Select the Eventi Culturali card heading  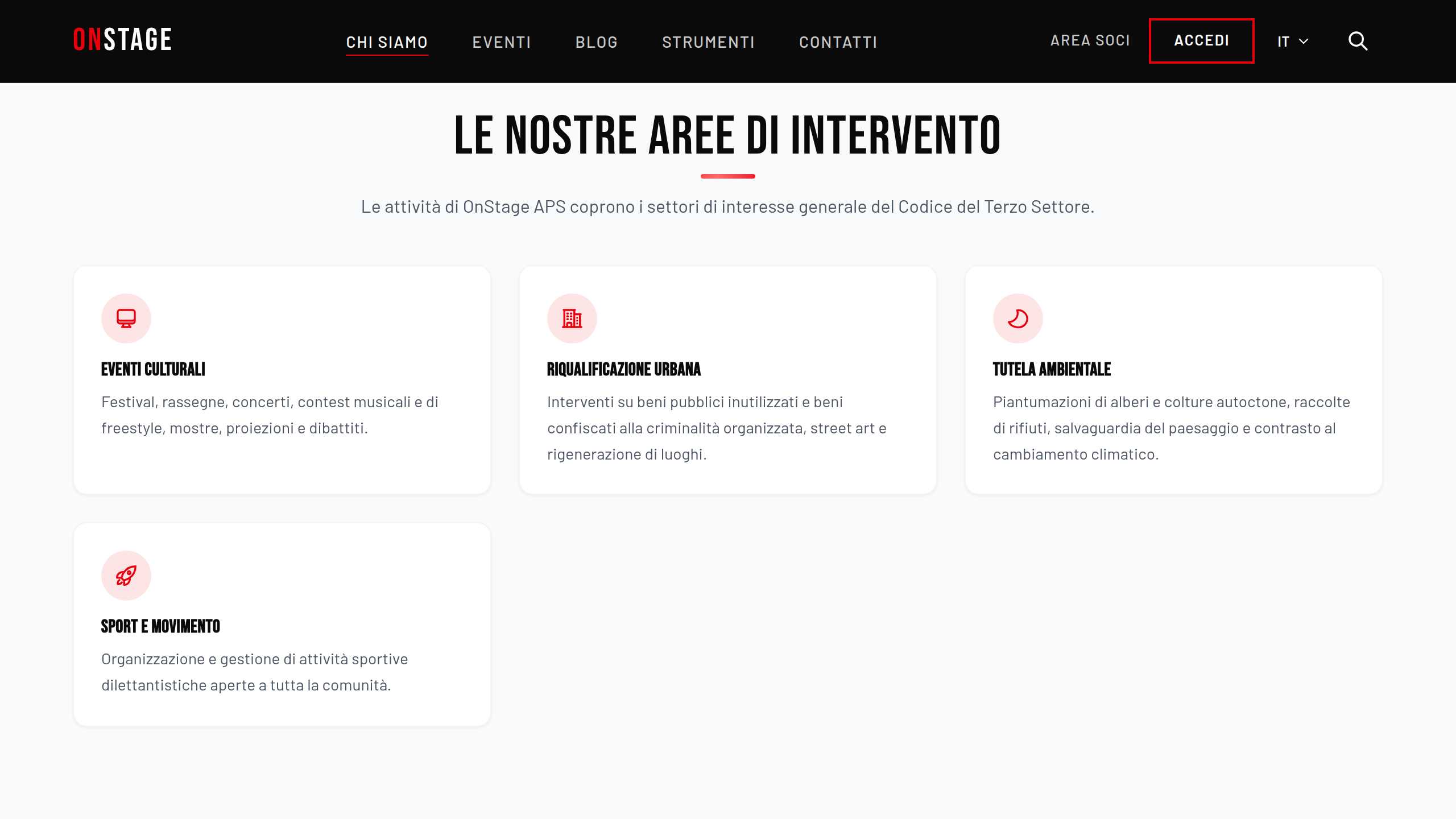(x=153, y=369)
